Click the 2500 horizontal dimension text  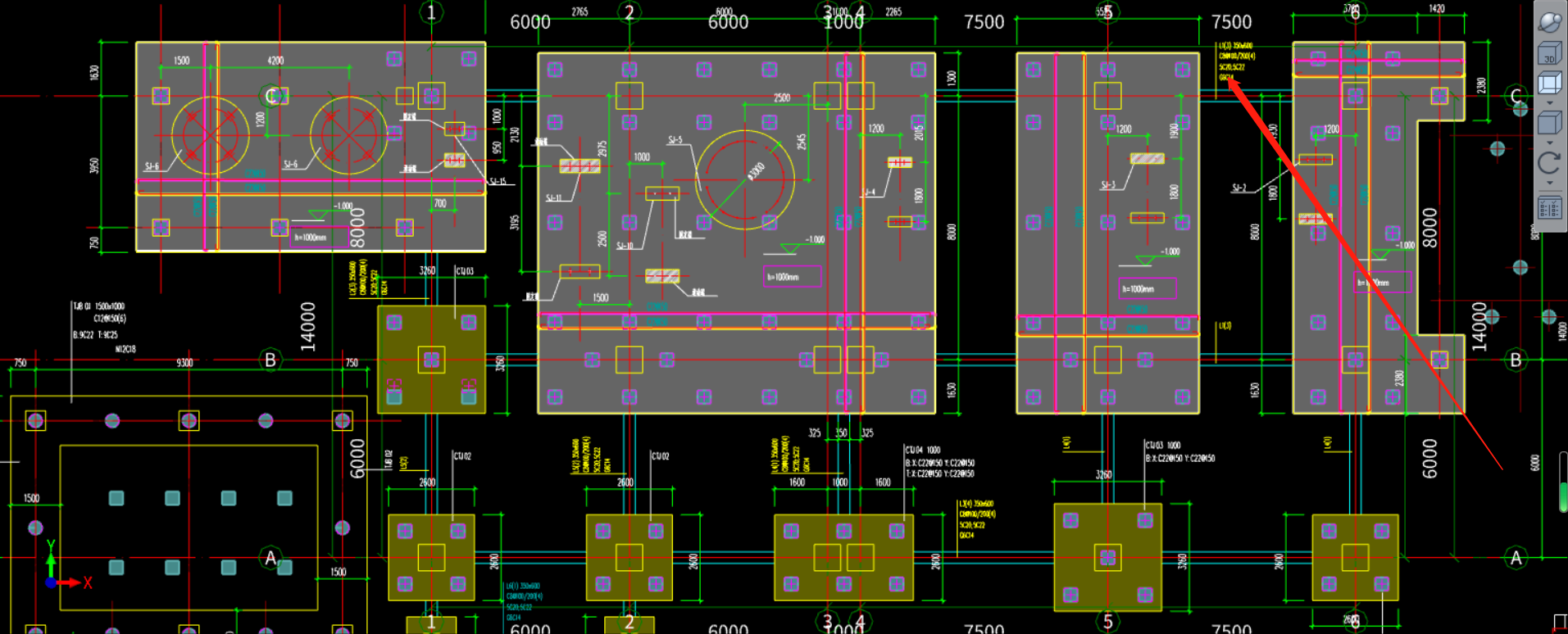(x=782, y=97)
